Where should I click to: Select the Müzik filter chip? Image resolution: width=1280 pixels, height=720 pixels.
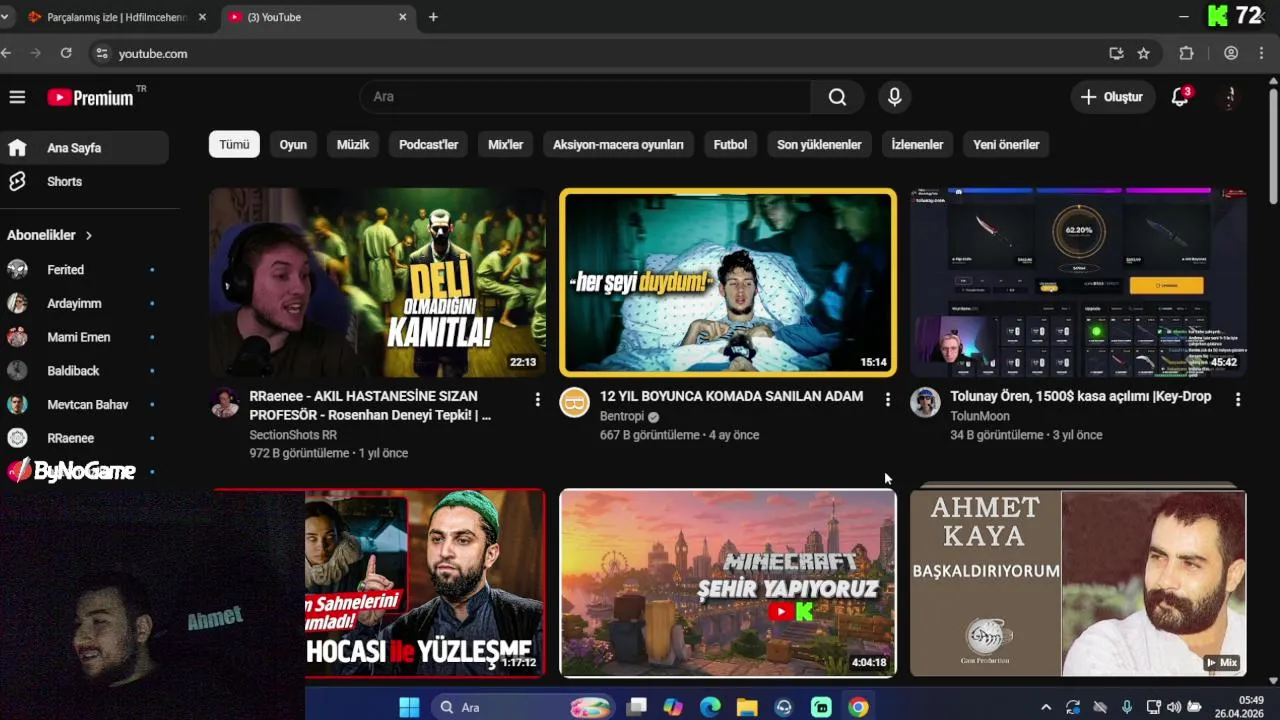(x=353, y=145)
